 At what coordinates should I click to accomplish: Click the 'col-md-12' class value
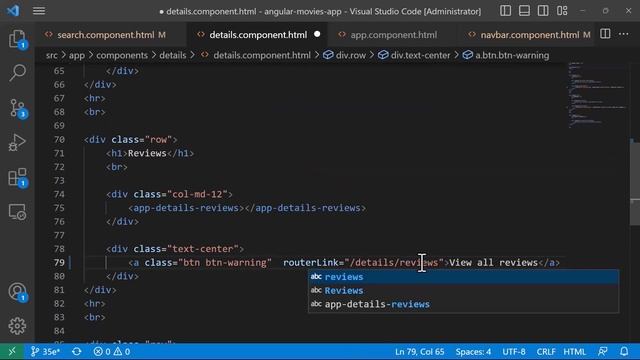197,194
